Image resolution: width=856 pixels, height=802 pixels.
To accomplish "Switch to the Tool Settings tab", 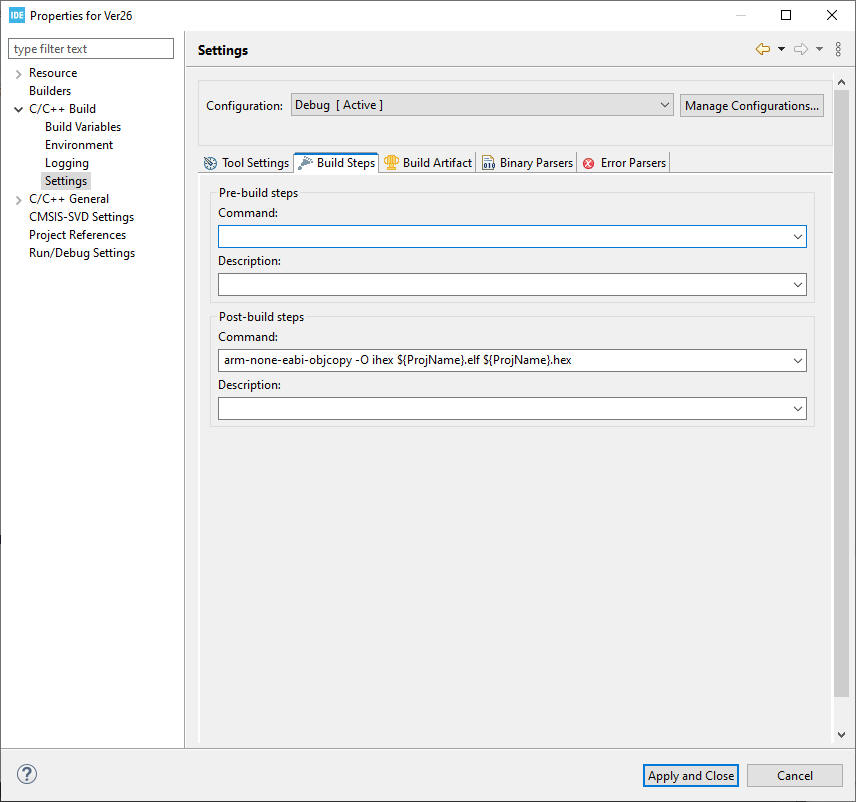I will [x=246, y=163].
